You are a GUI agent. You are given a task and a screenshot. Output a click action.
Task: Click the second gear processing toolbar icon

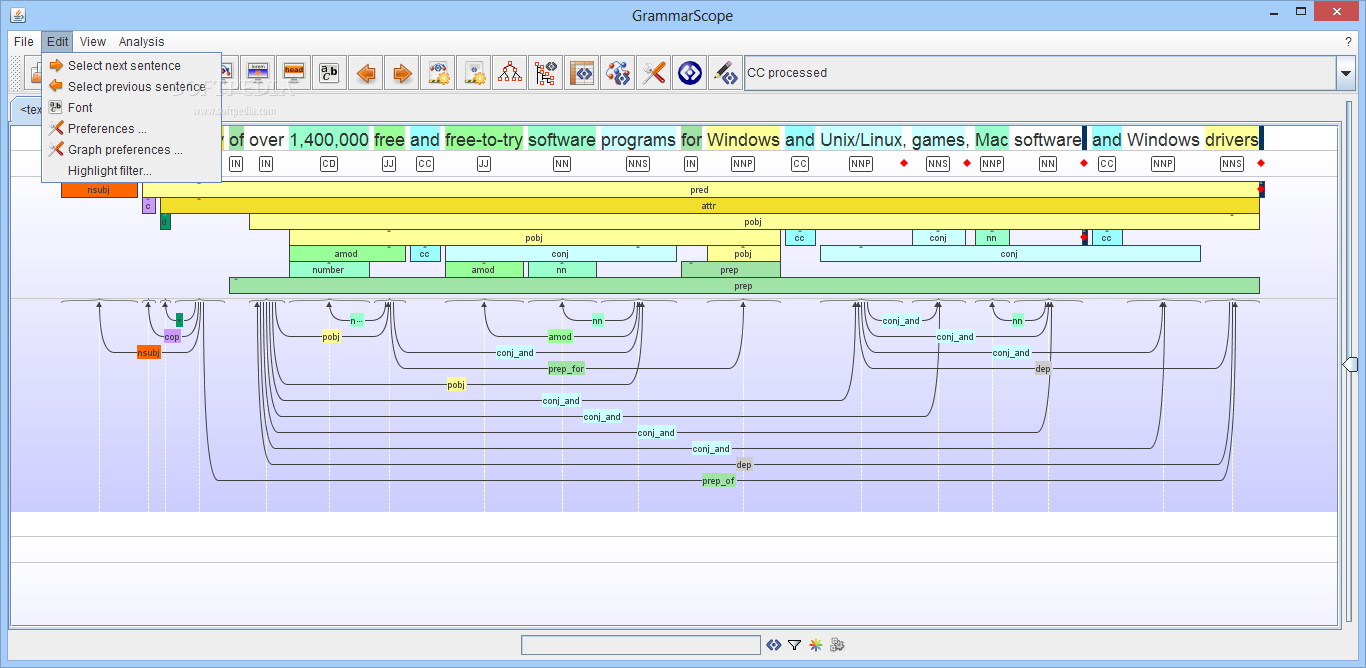coord(474,72)
